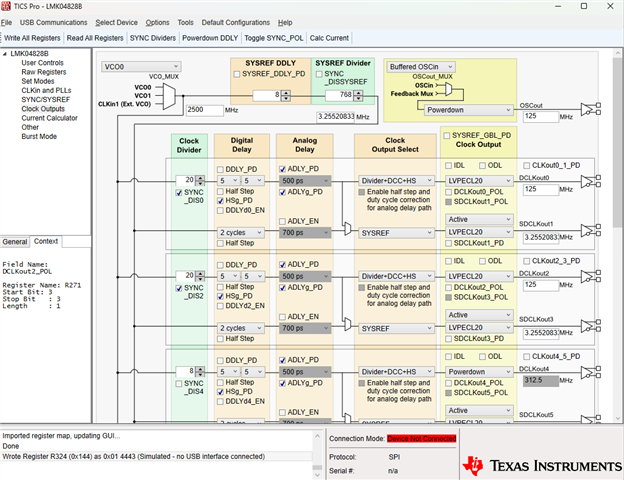Select Raw Registers in the tree
Viewport: 624px width, 480px height.
[x=44, y=72]
